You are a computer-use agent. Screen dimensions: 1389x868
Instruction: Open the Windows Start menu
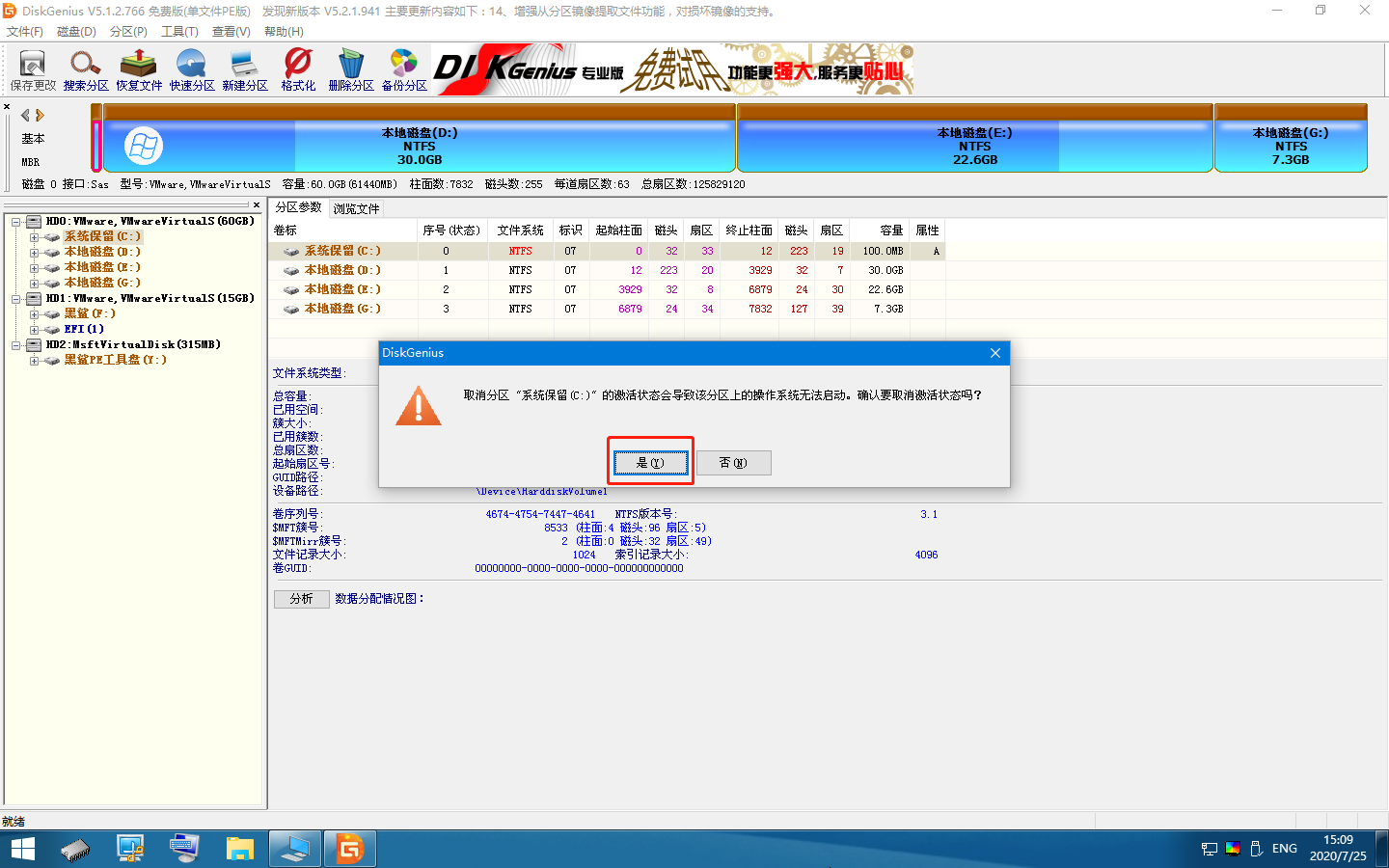[22, 849]
